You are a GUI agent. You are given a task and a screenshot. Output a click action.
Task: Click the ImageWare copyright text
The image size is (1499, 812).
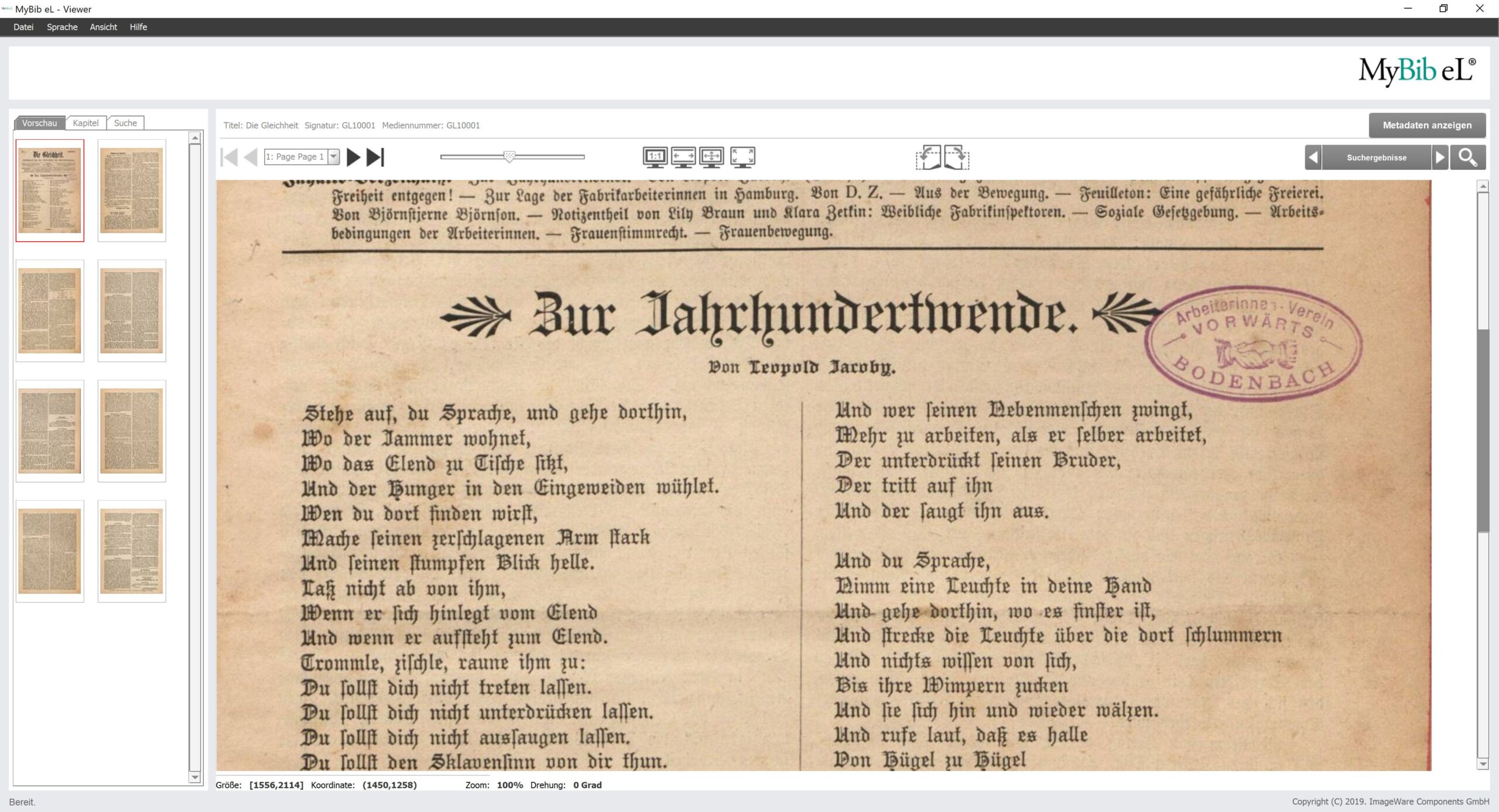pyautogui.click(x=1391, y=801)
